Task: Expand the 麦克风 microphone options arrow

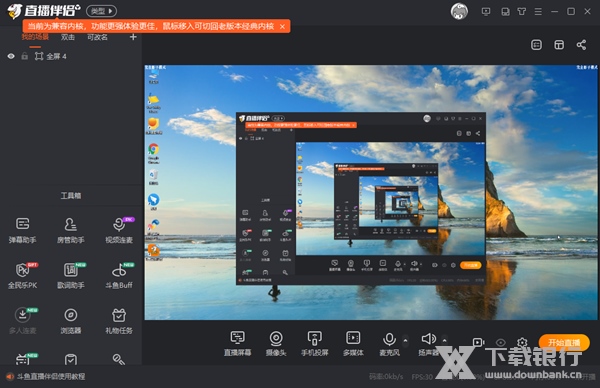Action: [x=406, y=340]
